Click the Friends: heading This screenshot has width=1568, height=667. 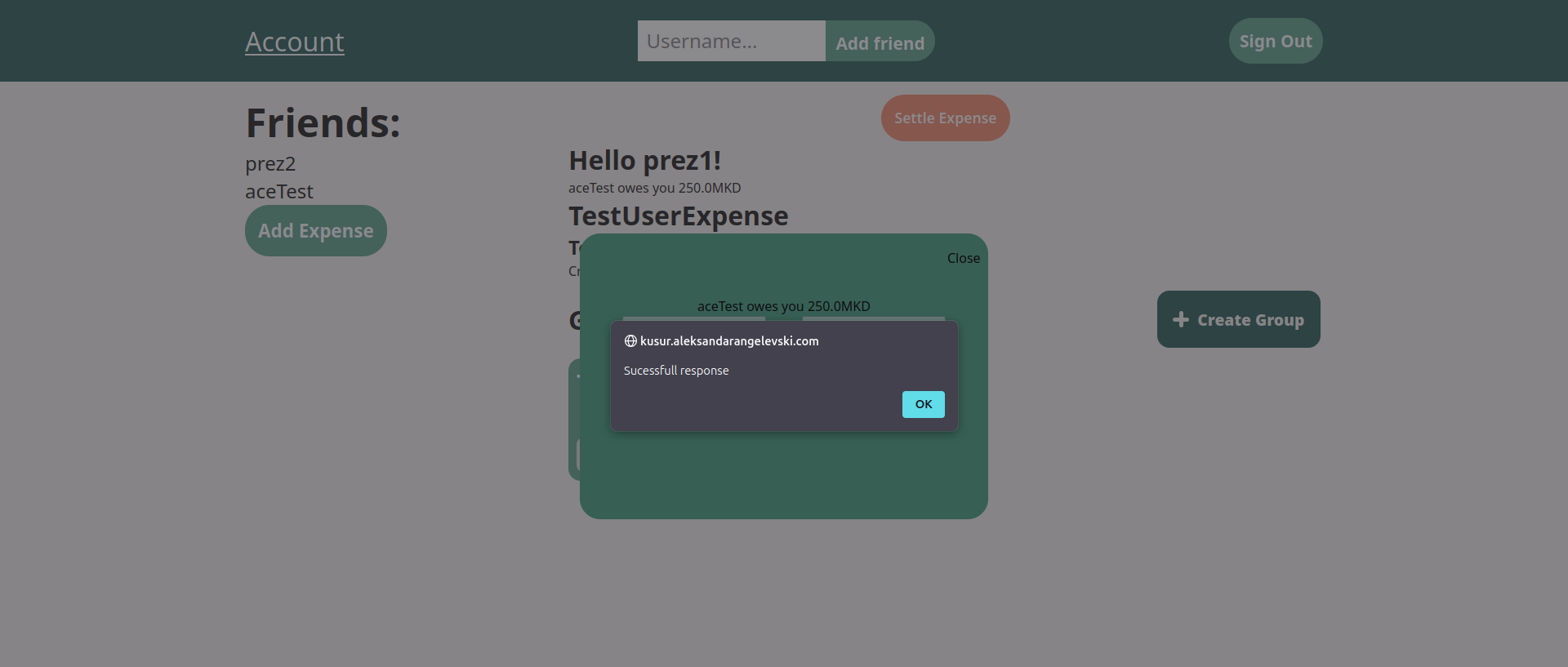pyautogui.click(x=323, y=123)
